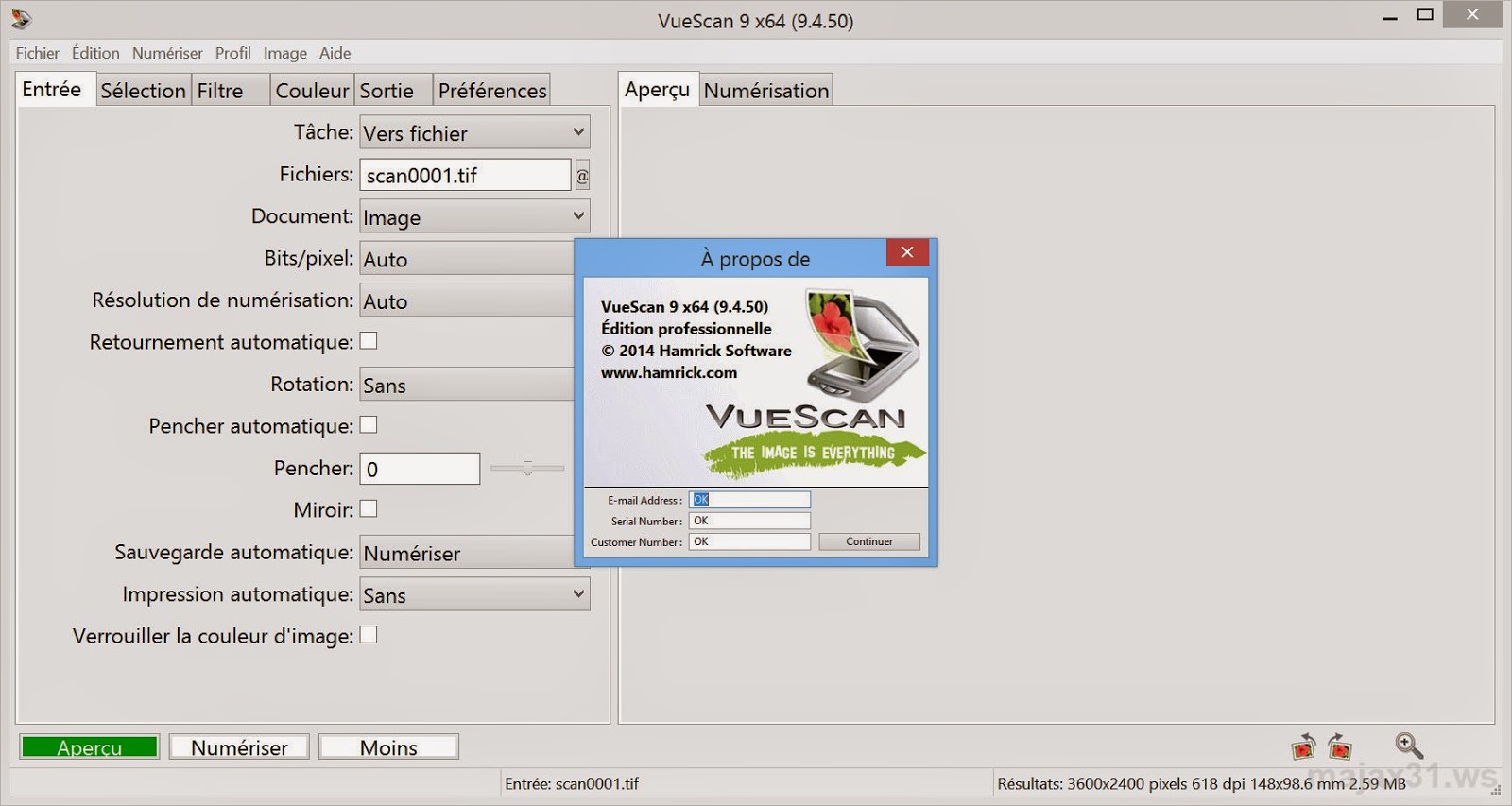Open the Aide menu

tap(335, 53)
